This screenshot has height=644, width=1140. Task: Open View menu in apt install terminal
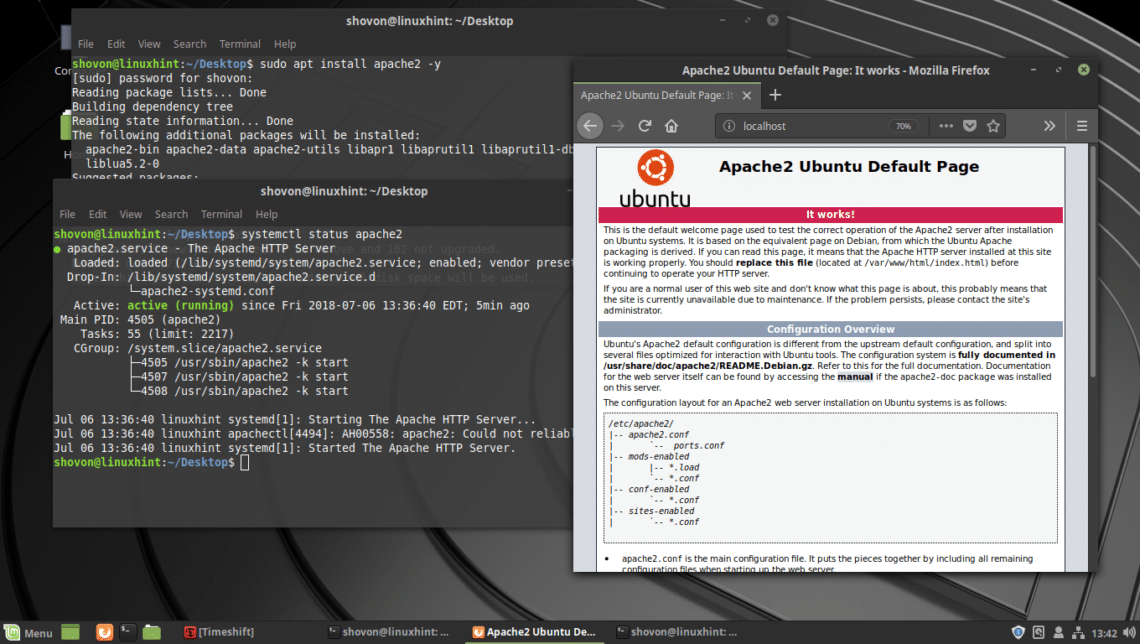(149, 44)
